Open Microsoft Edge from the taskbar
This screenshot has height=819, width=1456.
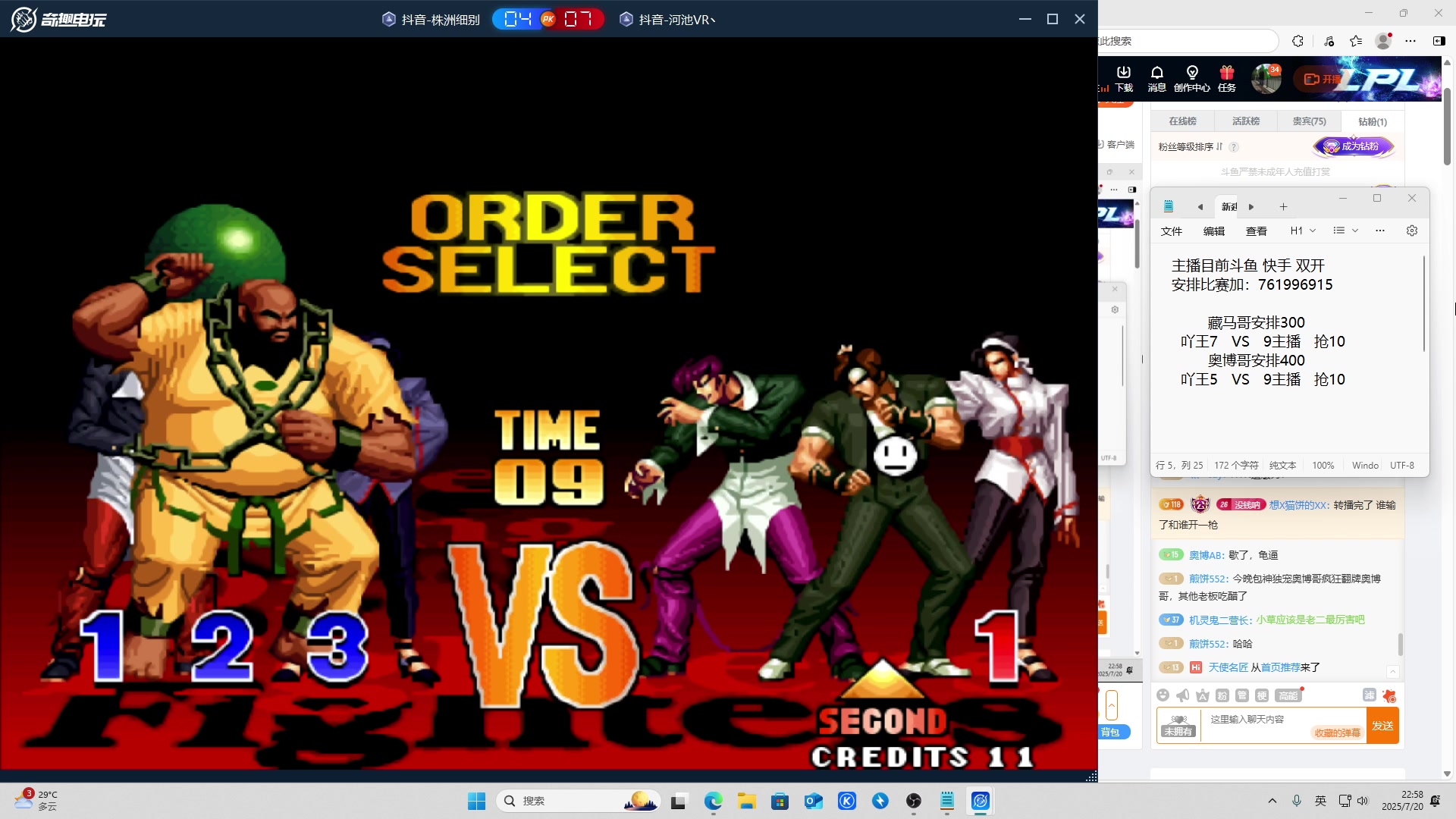[713, 801]
